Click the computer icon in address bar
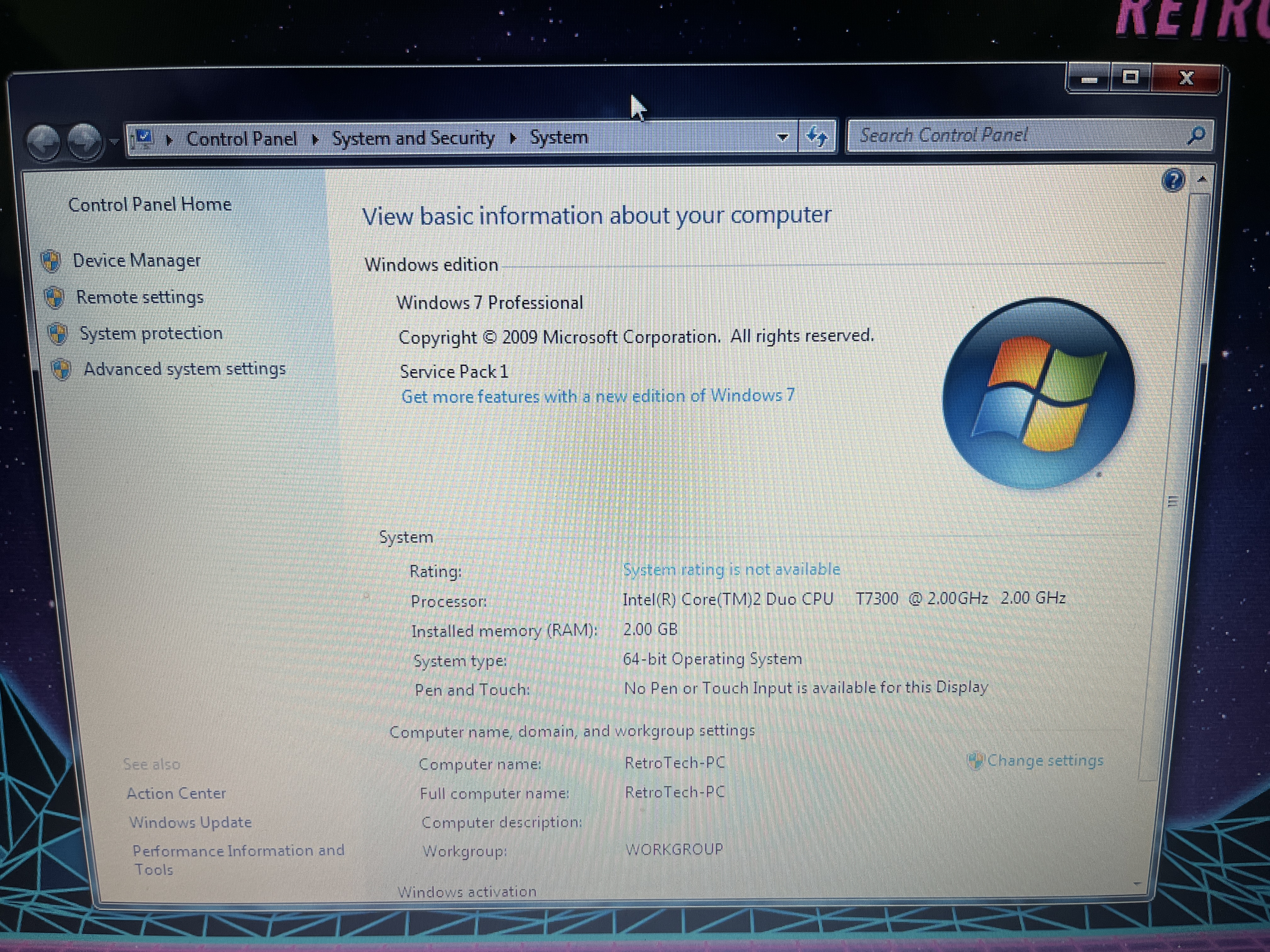 click(x=143, y=139)
